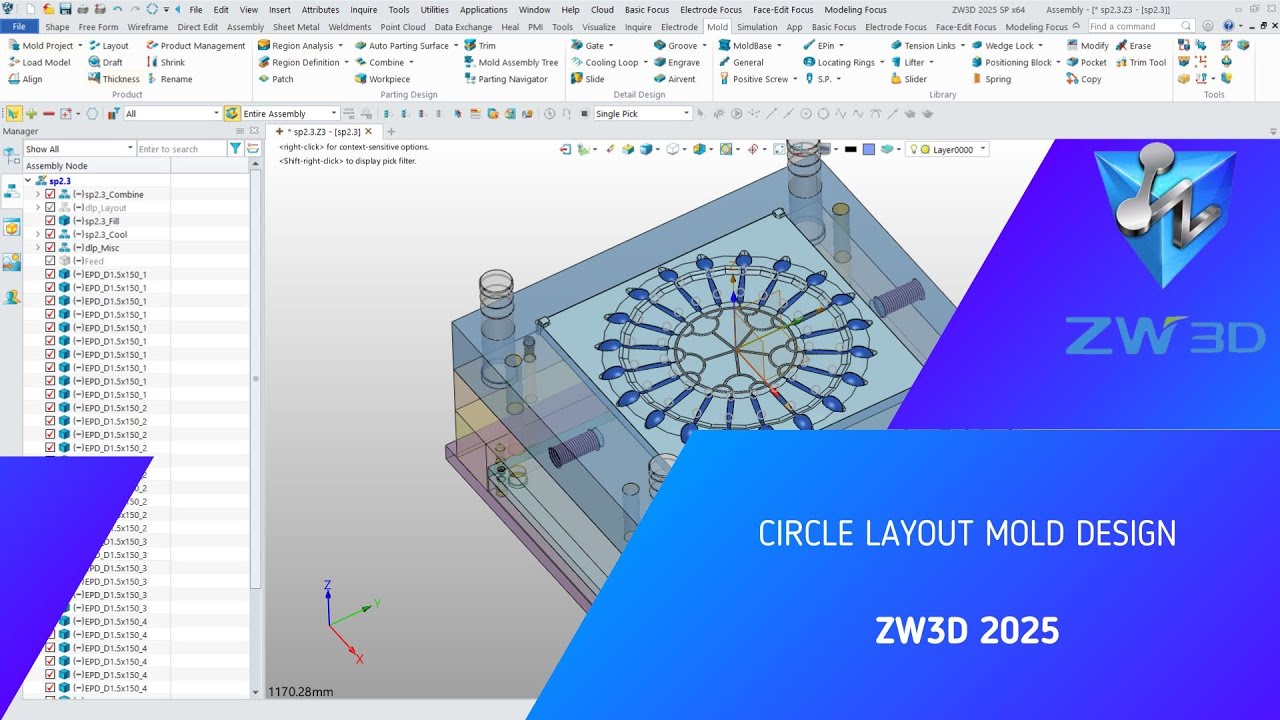The image size is (1280, 720).
Task: Select the Layout tool
Action: pyautogui.click(x=108, y=46)
